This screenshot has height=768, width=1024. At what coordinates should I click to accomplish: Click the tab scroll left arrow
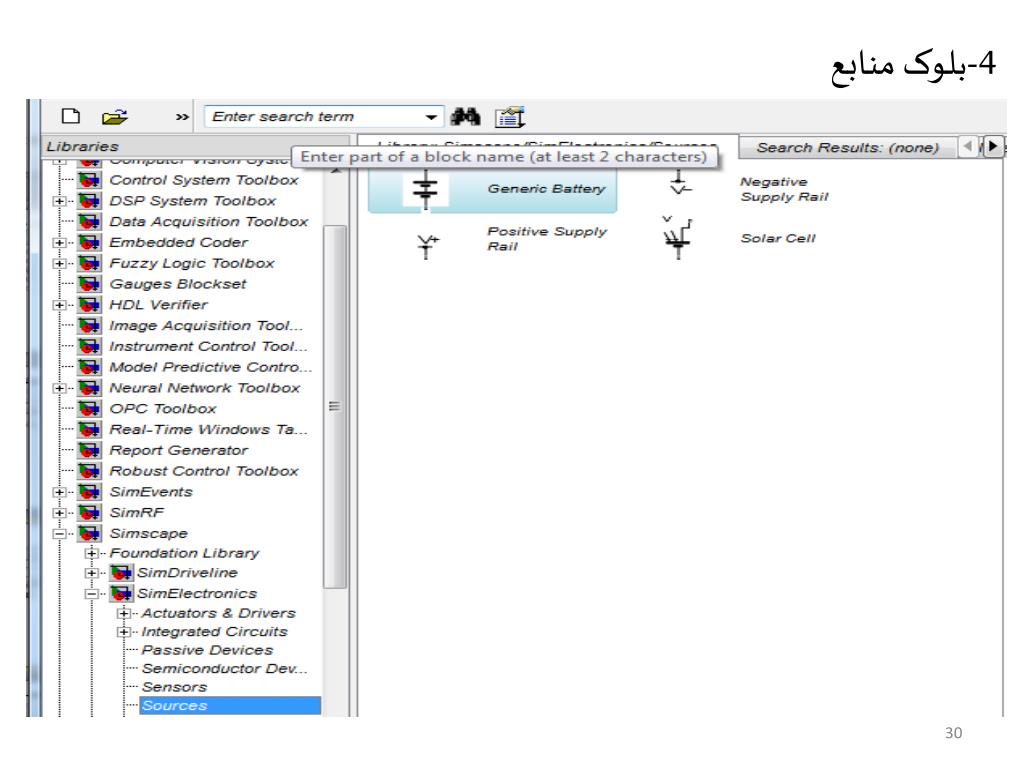point(968,146)
